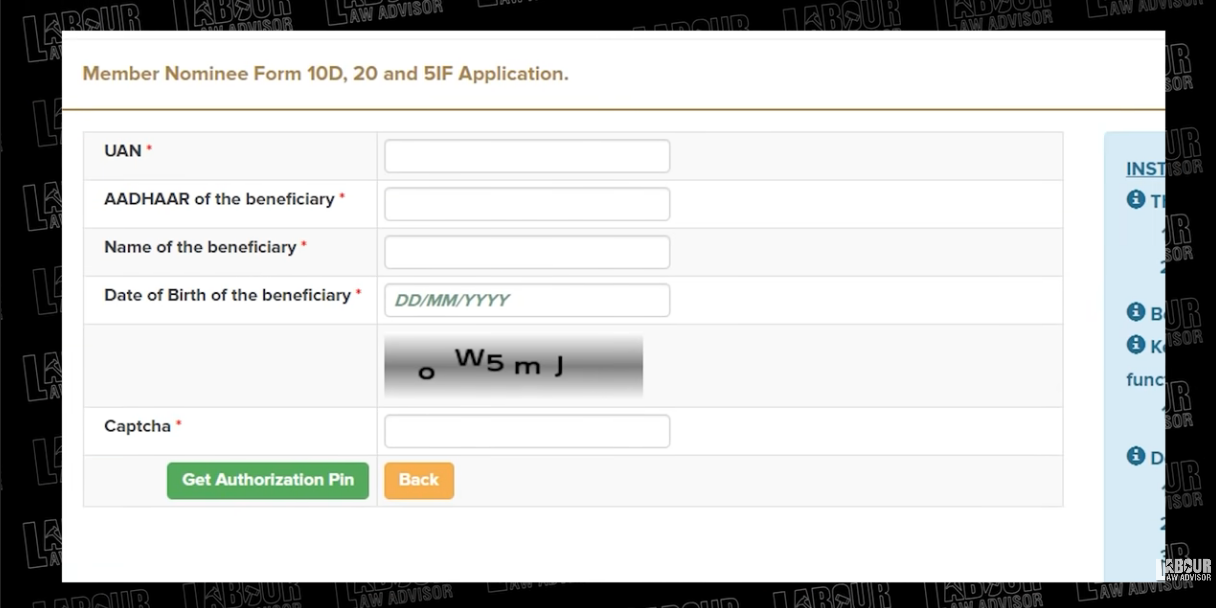Click the info icon beside the 'K' line

click(x=1135, y=345)
